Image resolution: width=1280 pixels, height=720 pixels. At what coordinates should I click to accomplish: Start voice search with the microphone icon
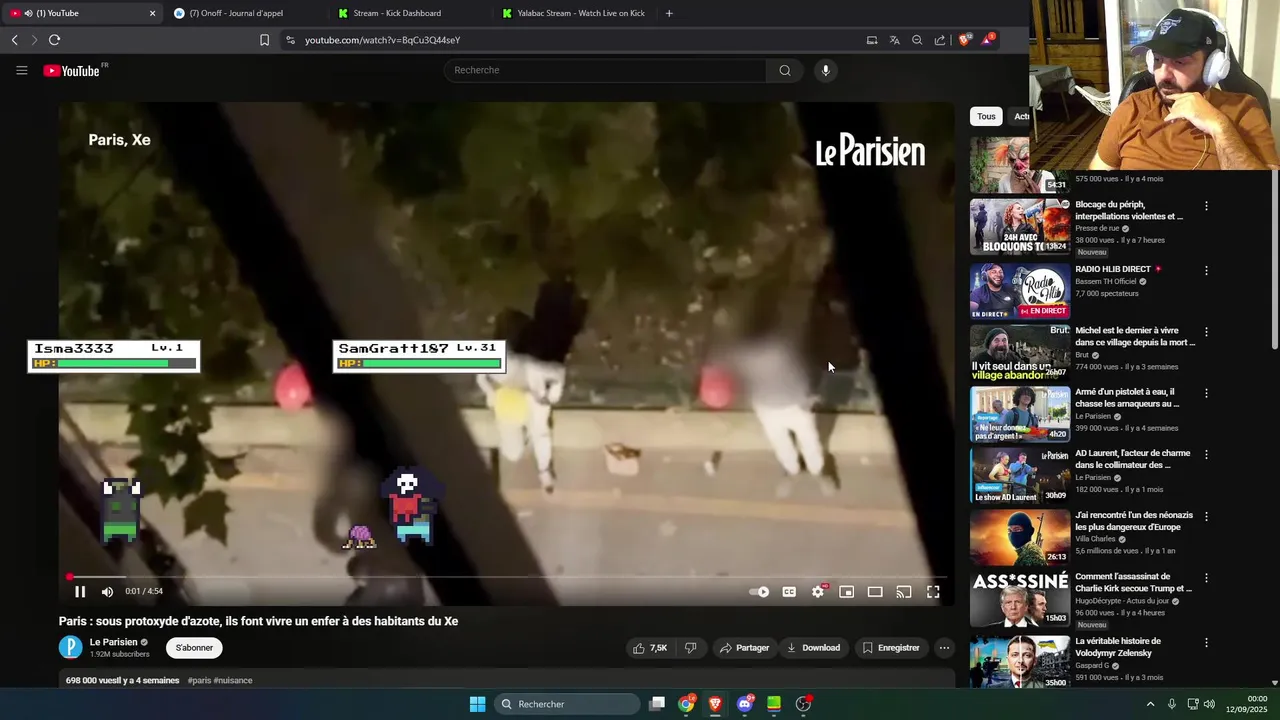coord(825,70)
